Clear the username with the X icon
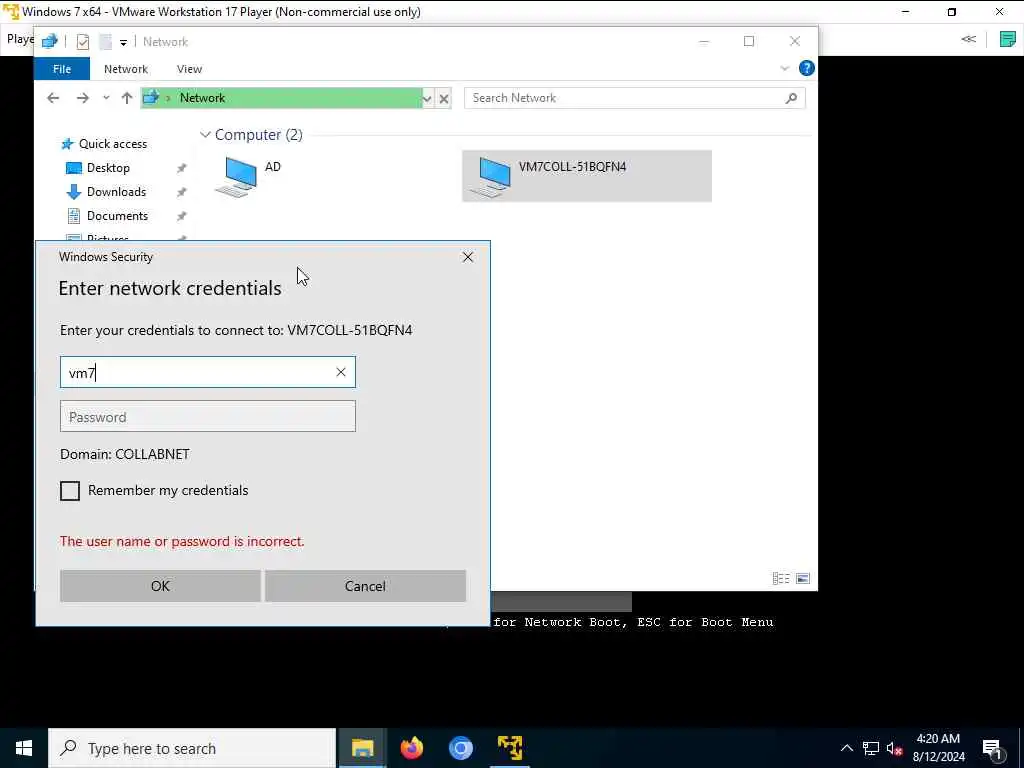The image size is (1024, 768). click(341, 372)
